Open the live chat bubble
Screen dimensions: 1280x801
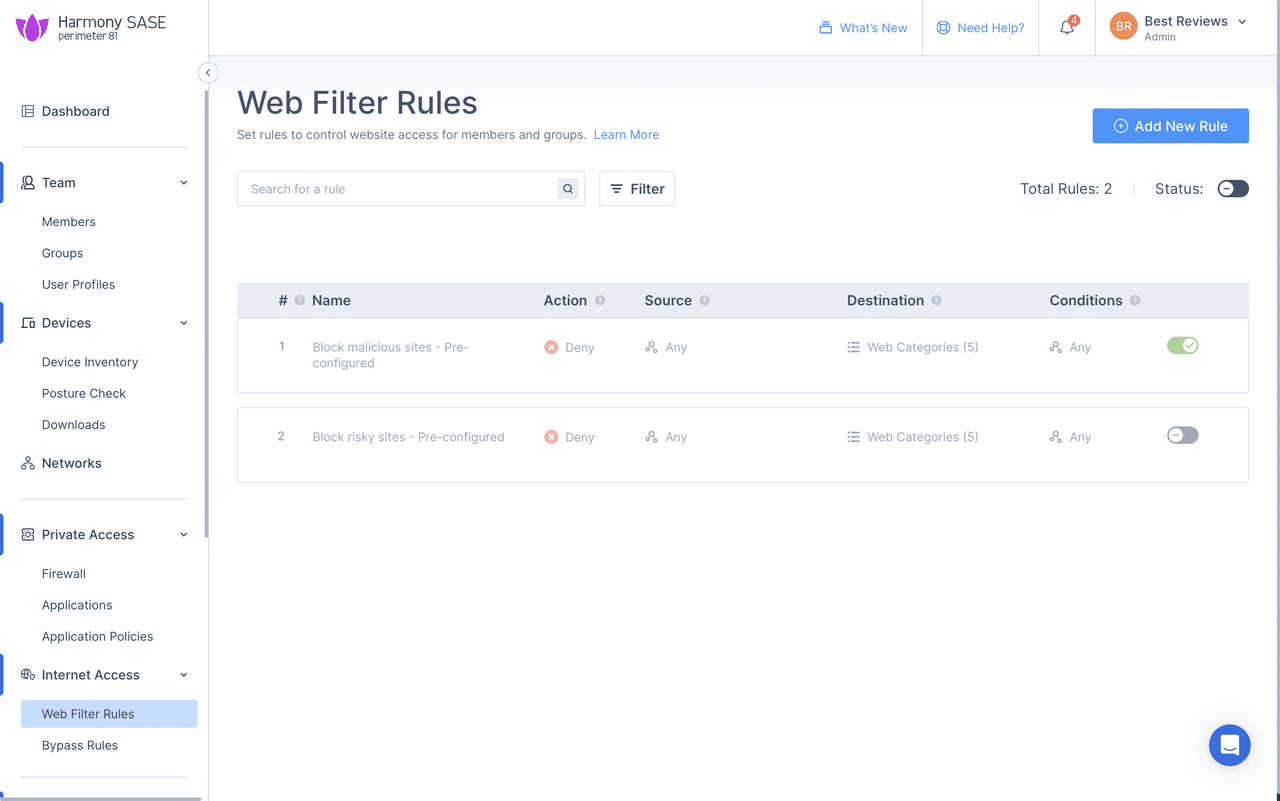coord(1229,745)
